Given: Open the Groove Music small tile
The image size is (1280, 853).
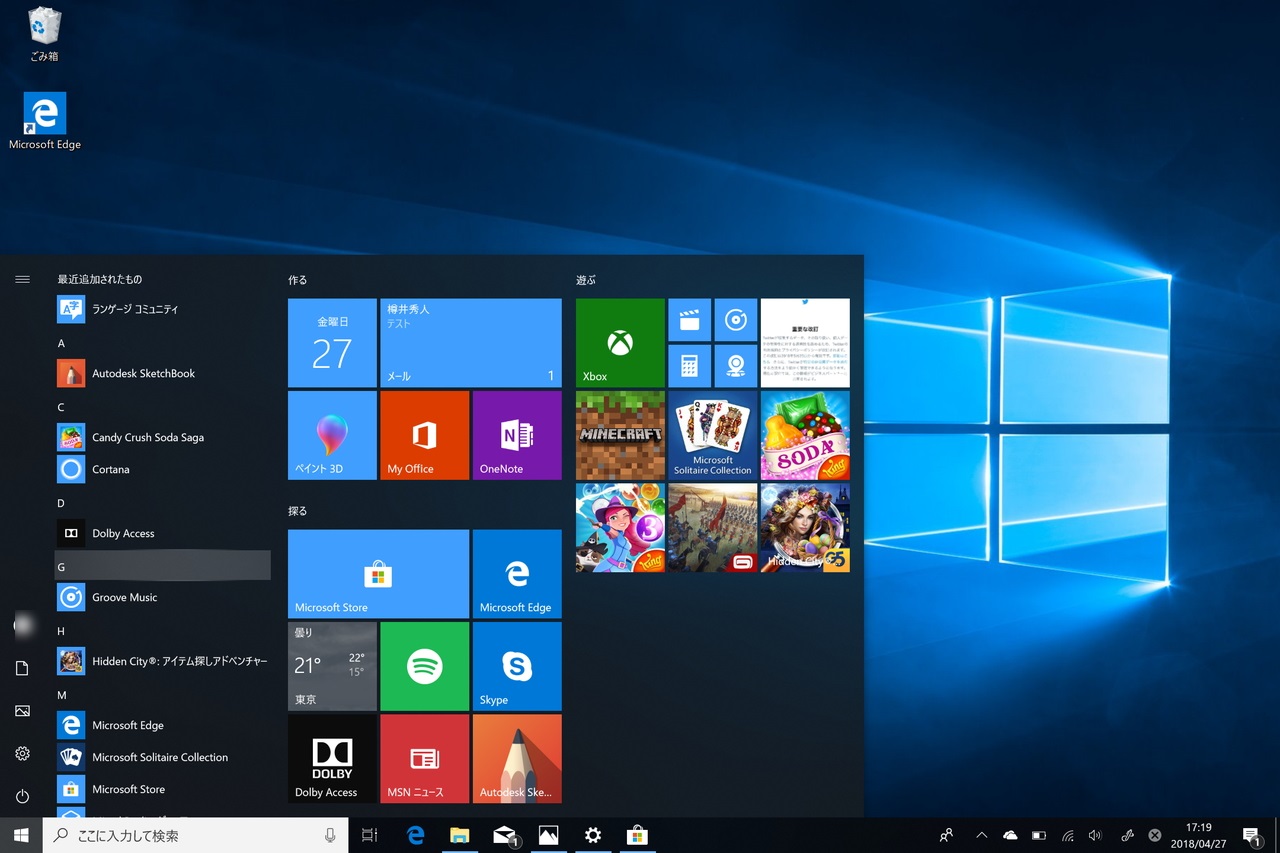Looking at the screenshot, I should click(x=736, y=320).
